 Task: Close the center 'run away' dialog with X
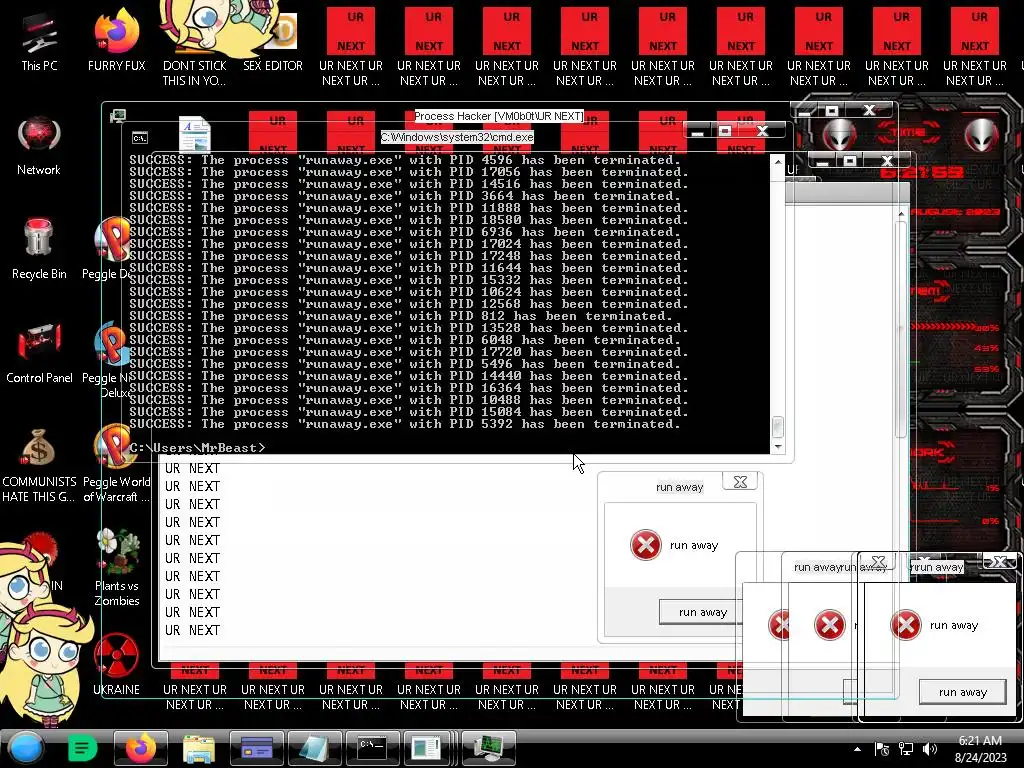740,482
